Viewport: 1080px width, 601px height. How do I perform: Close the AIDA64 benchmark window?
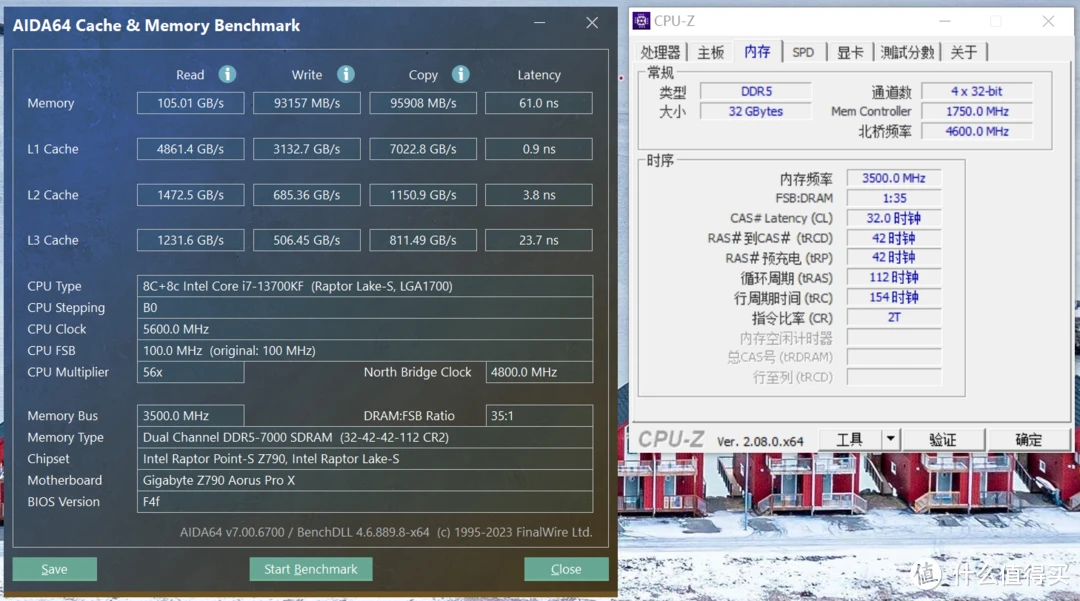592,23
